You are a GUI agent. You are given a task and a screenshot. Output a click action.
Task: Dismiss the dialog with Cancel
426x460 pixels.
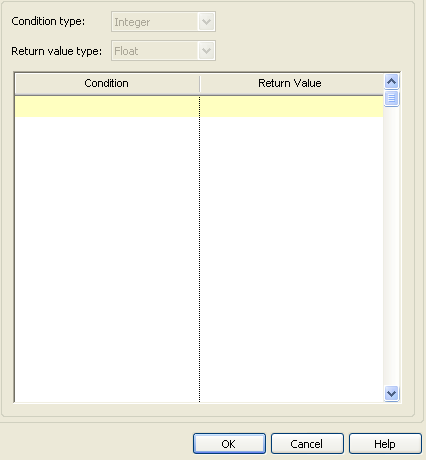pos(307,444)
